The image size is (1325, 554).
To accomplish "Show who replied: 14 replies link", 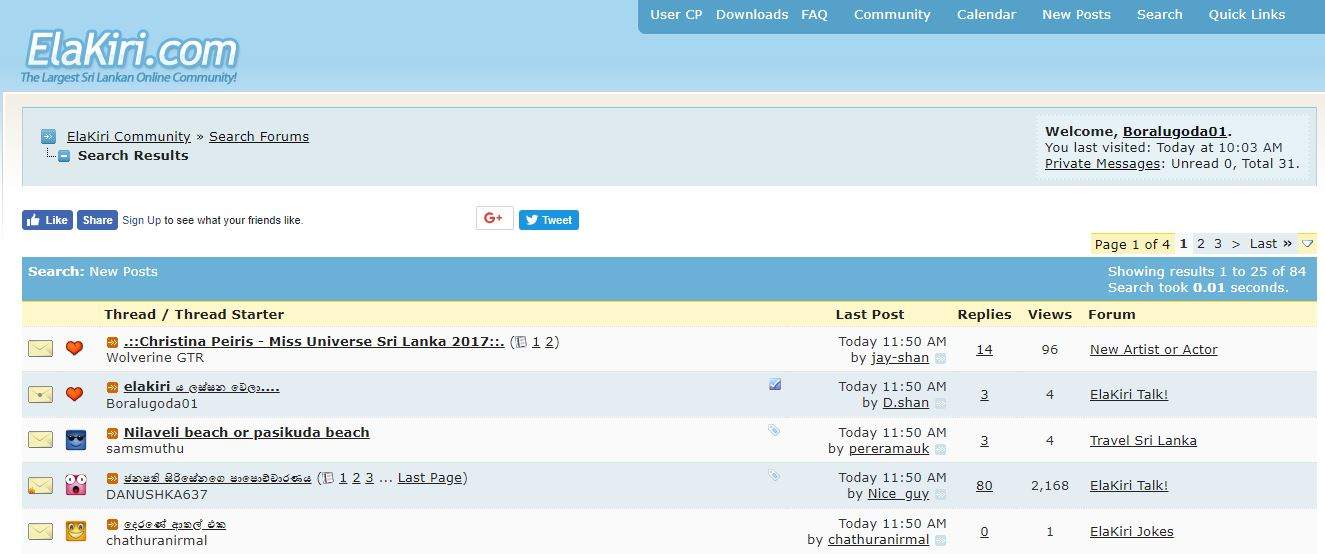I will click(984, 349).
